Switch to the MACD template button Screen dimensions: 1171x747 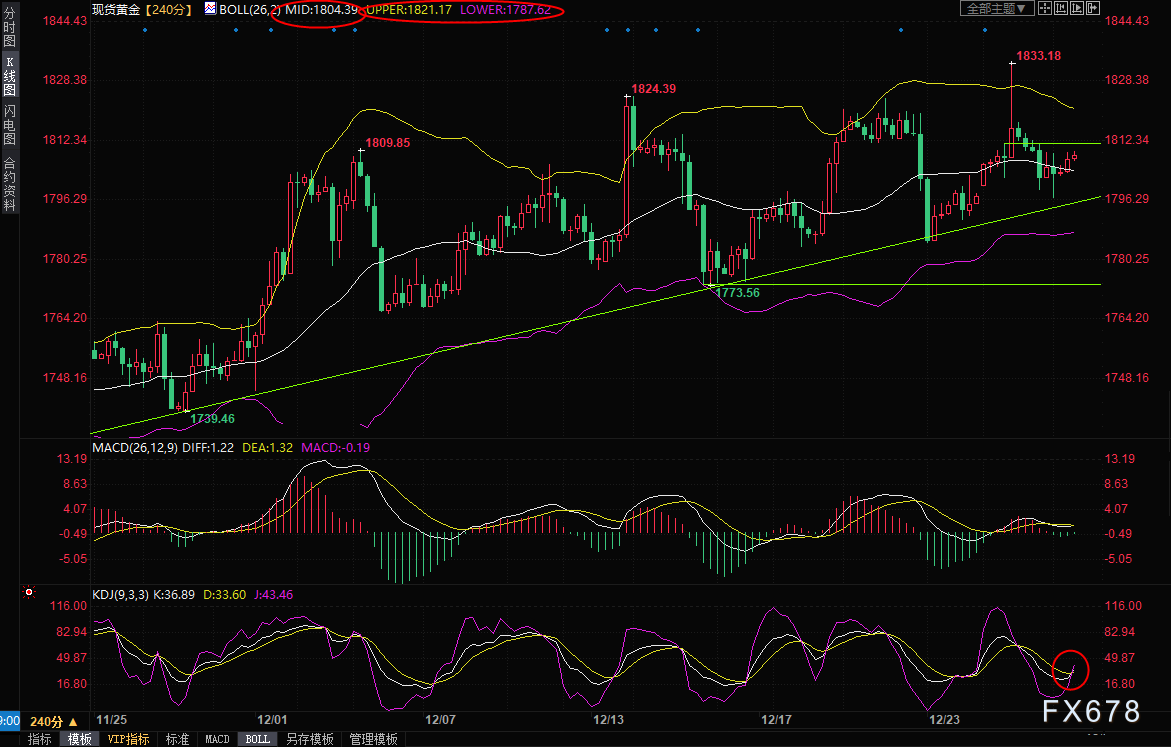click(x=217, y=739)
